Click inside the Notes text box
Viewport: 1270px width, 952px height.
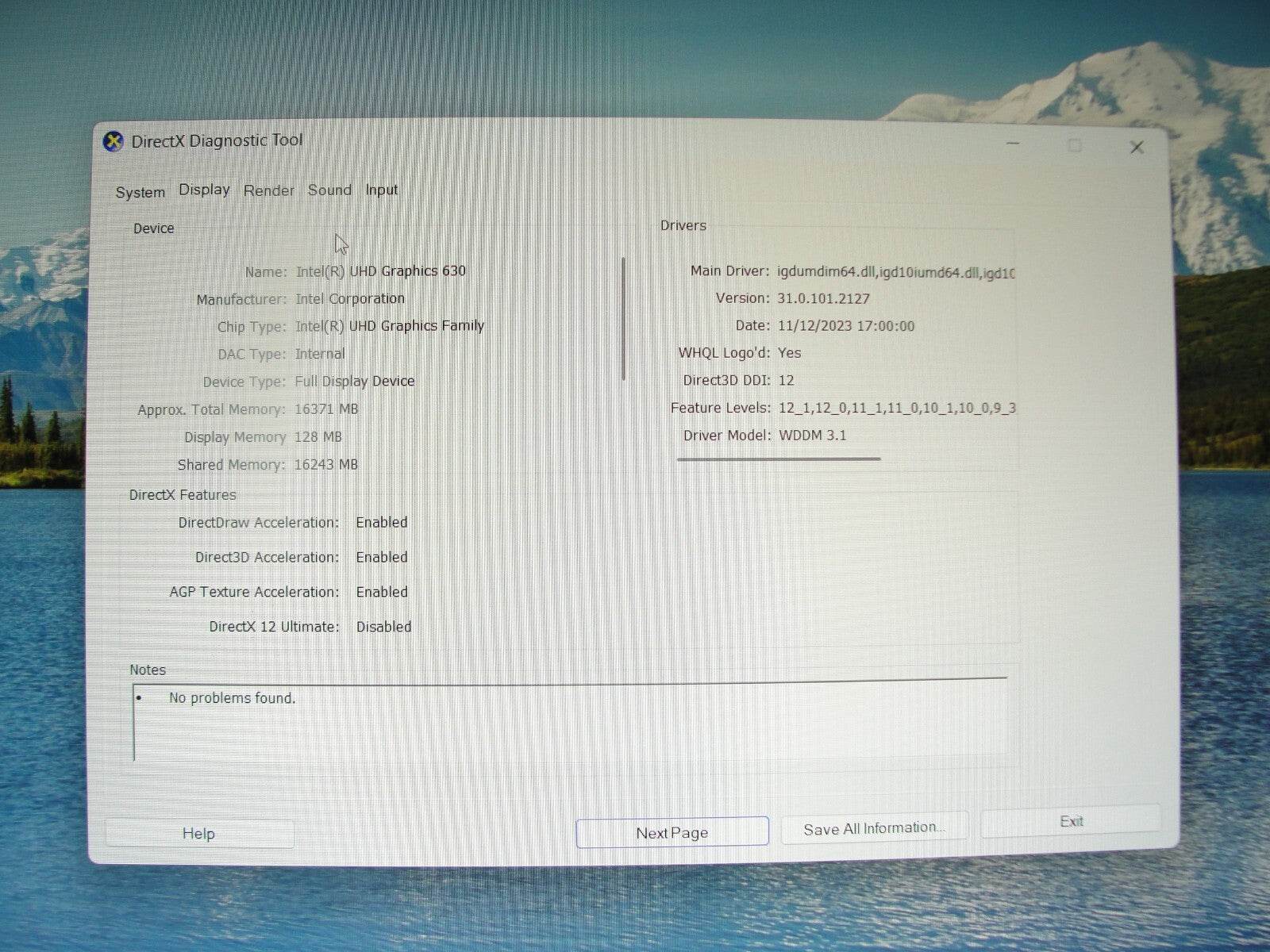[x=569, y=720]
